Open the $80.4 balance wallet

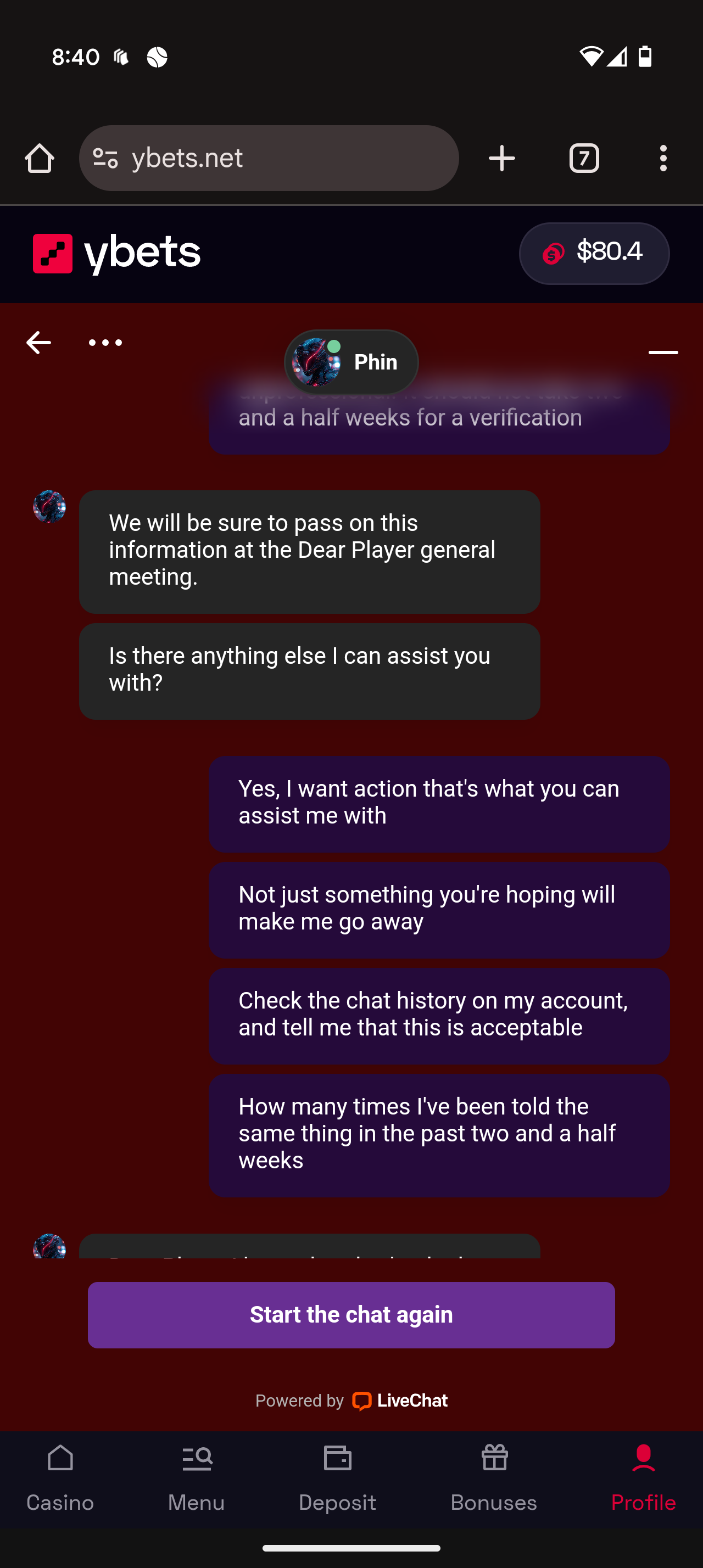point(594,253)
